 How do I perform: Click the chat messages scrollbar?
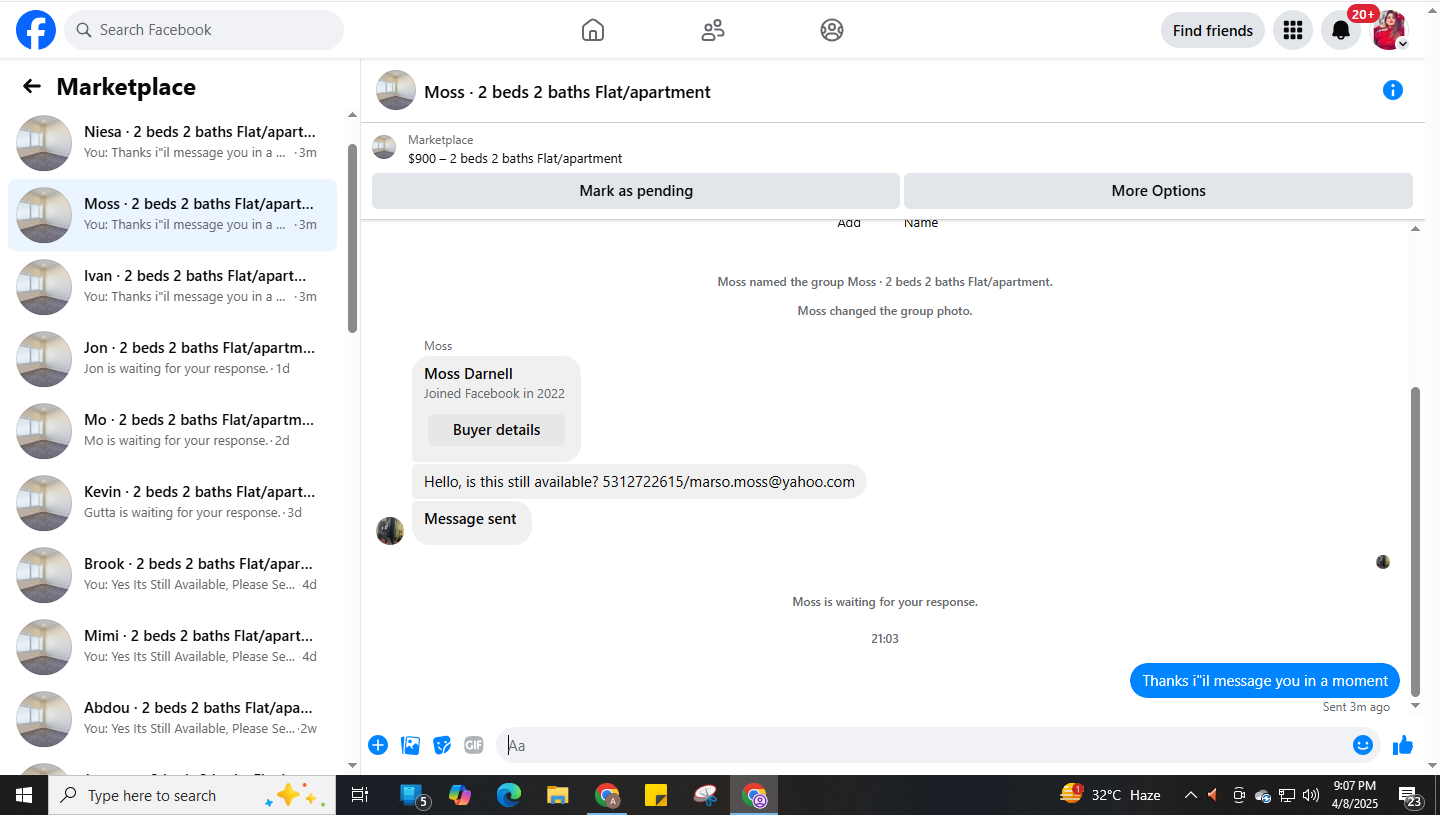coord(1415,542)
